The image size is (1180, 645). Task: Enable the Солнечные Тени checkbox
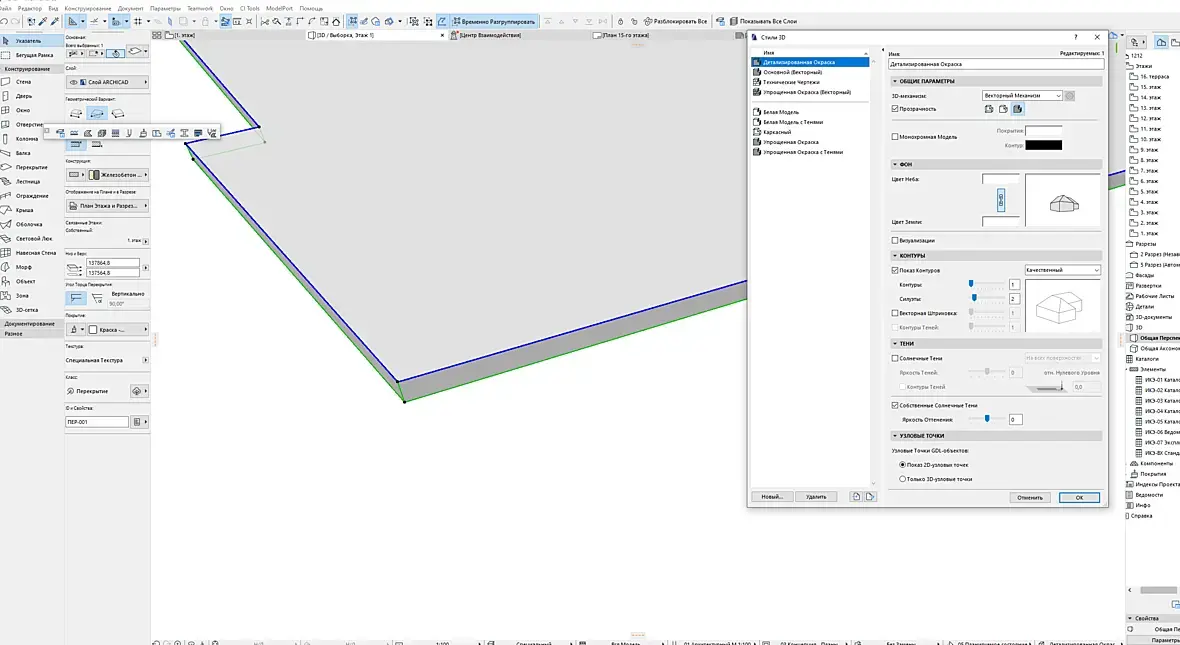pos(895,358)
